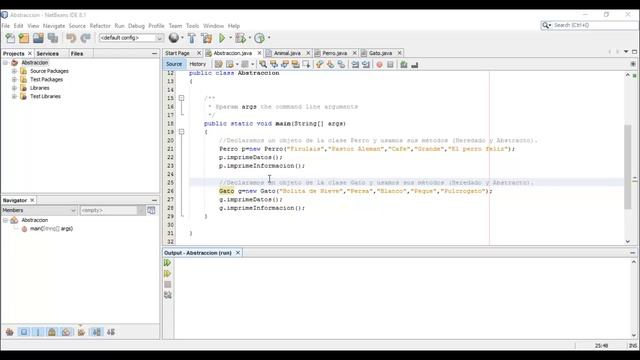Click the Clean and Build Project icon
640x360 pixels.
coord(207,38)
